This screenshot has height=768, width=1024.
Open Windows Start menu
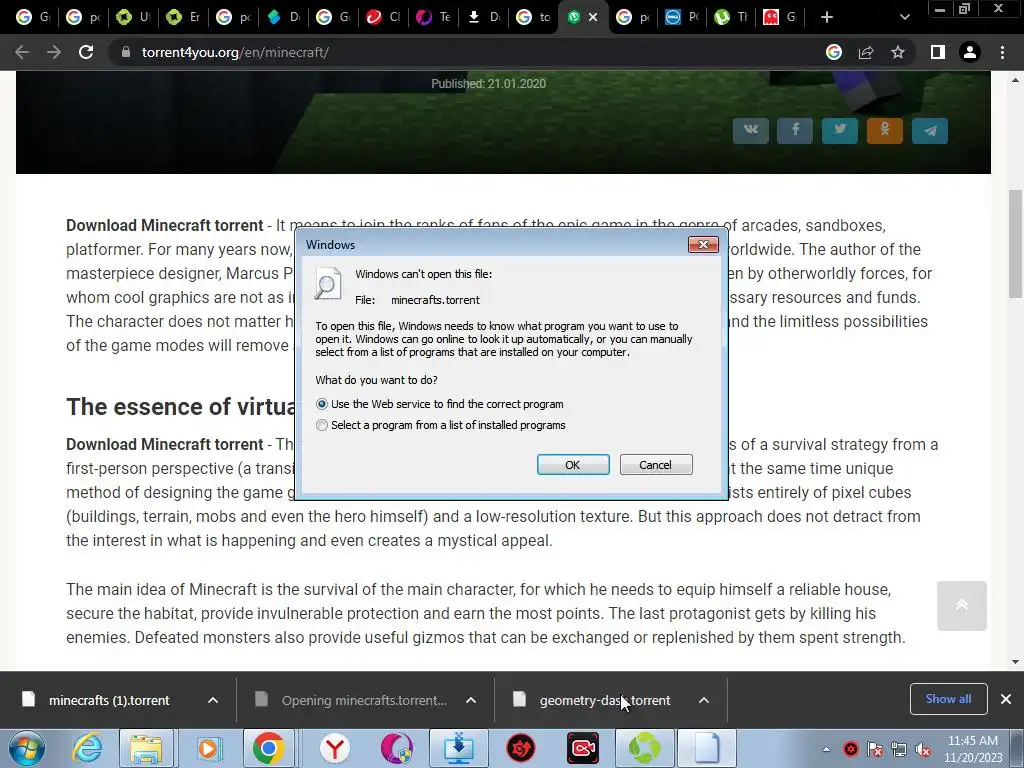coord(27,748)
